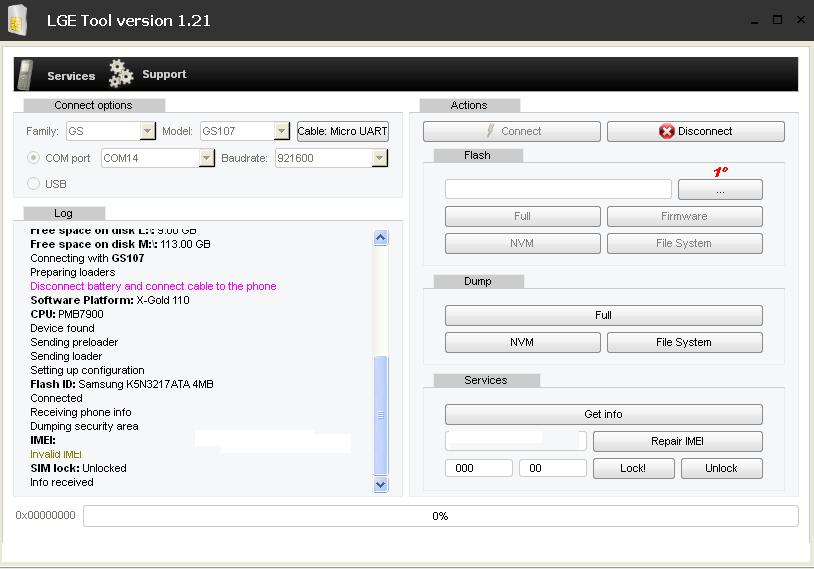Click the Flash NVM button

[x=522, y=243]
